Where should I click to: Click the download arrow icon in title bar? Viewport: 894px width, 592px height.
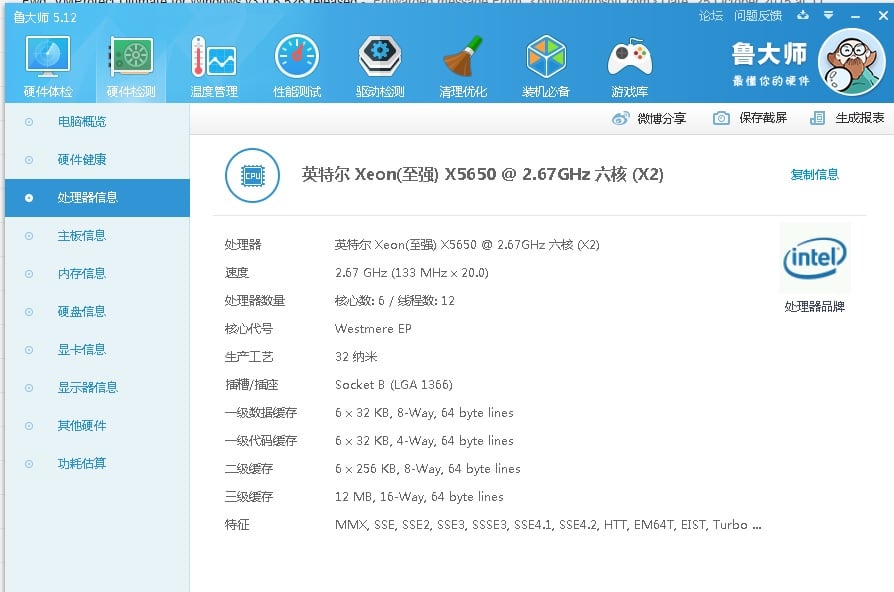pyautogui.click(x=803, y=15)
